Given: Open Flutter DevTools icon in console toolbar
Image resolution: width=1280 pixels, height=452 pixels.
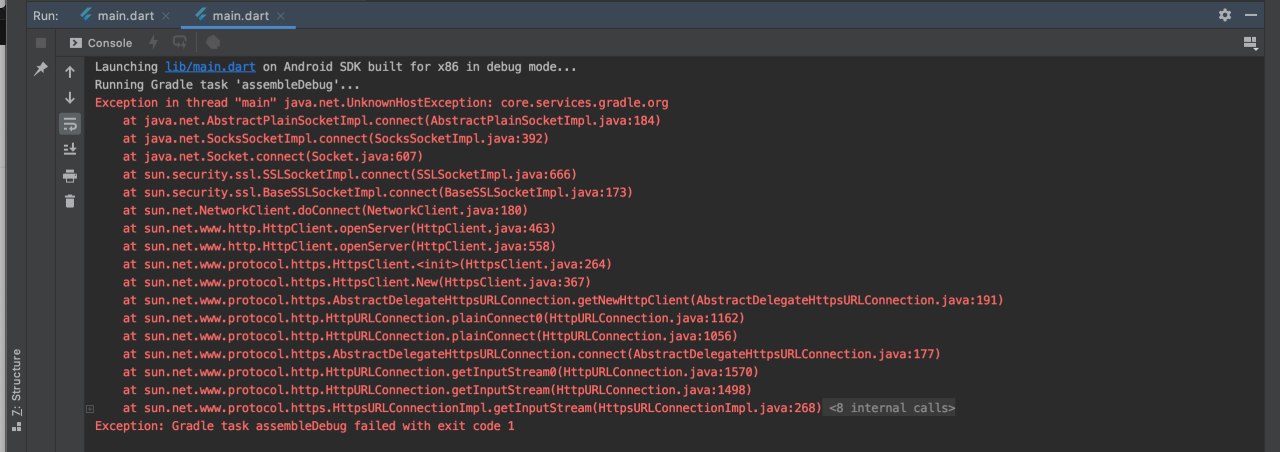Looking at the screenshot, I should click(212, 43).
